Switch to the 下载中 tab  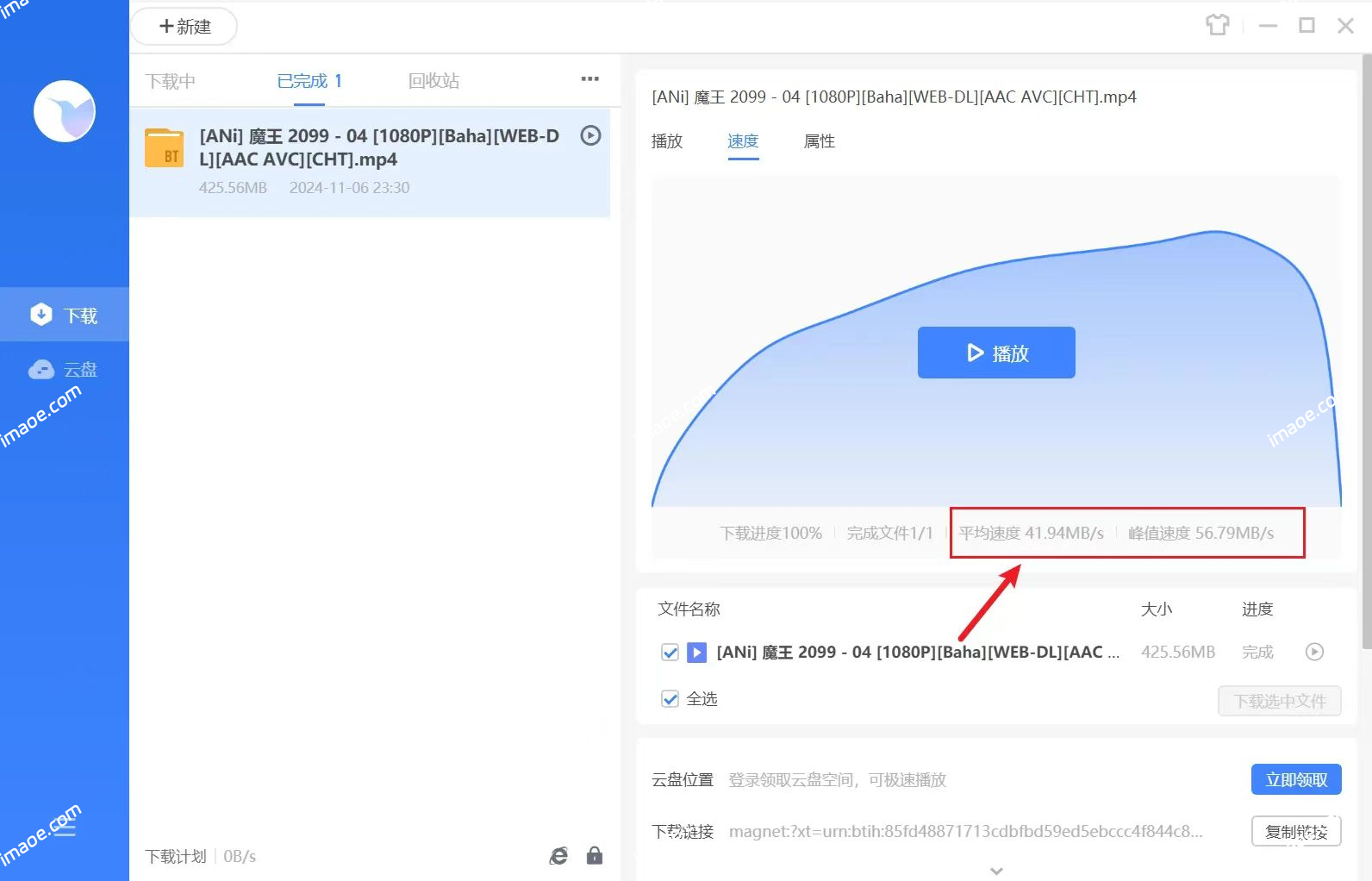pos(171,81)
